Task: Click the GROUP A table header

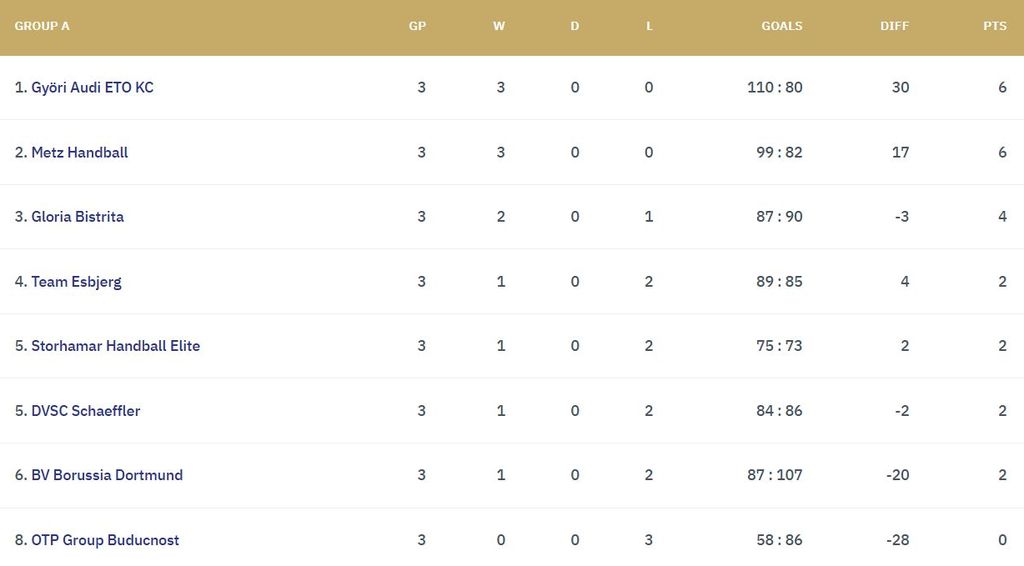Action: (42, 26)
